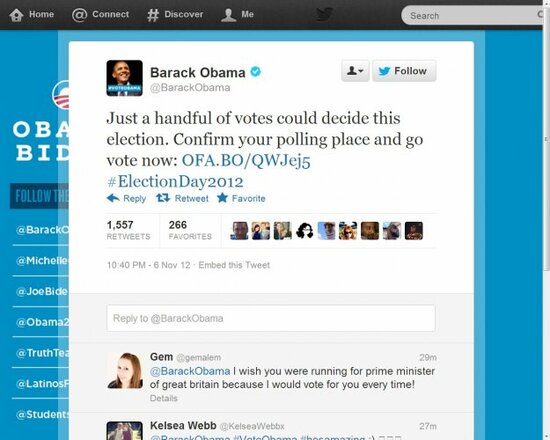Open the OFA.BO/QWJej5 link

(x=246, y=161)
